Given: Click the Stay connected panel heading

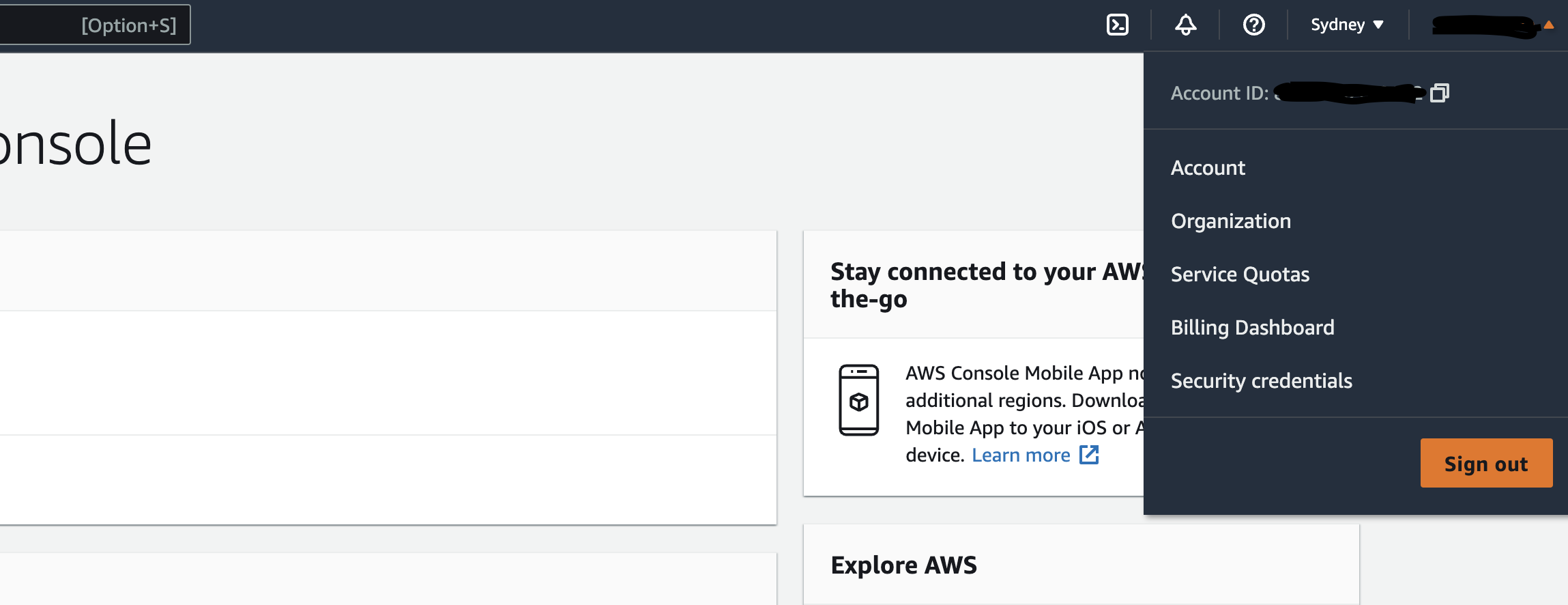Looking at the screenshot, I should tap(987, 285).
